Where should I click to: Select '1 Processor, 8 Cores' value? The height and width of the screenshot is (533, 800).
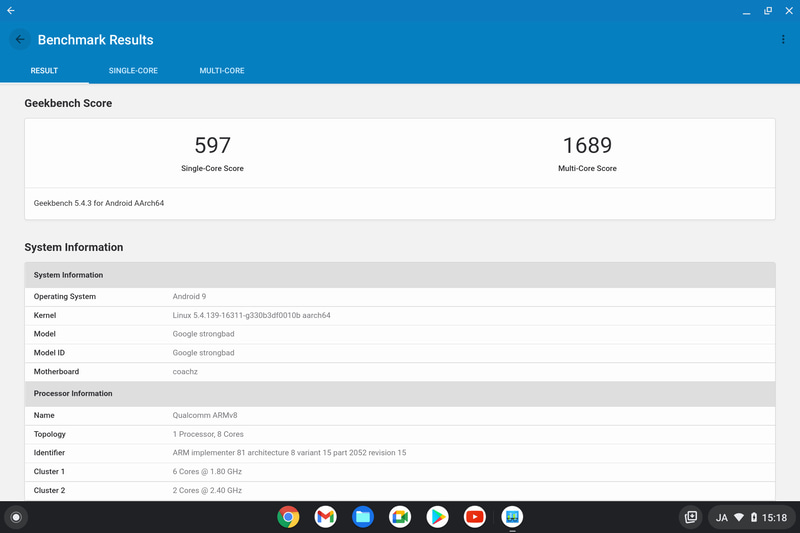208,434
